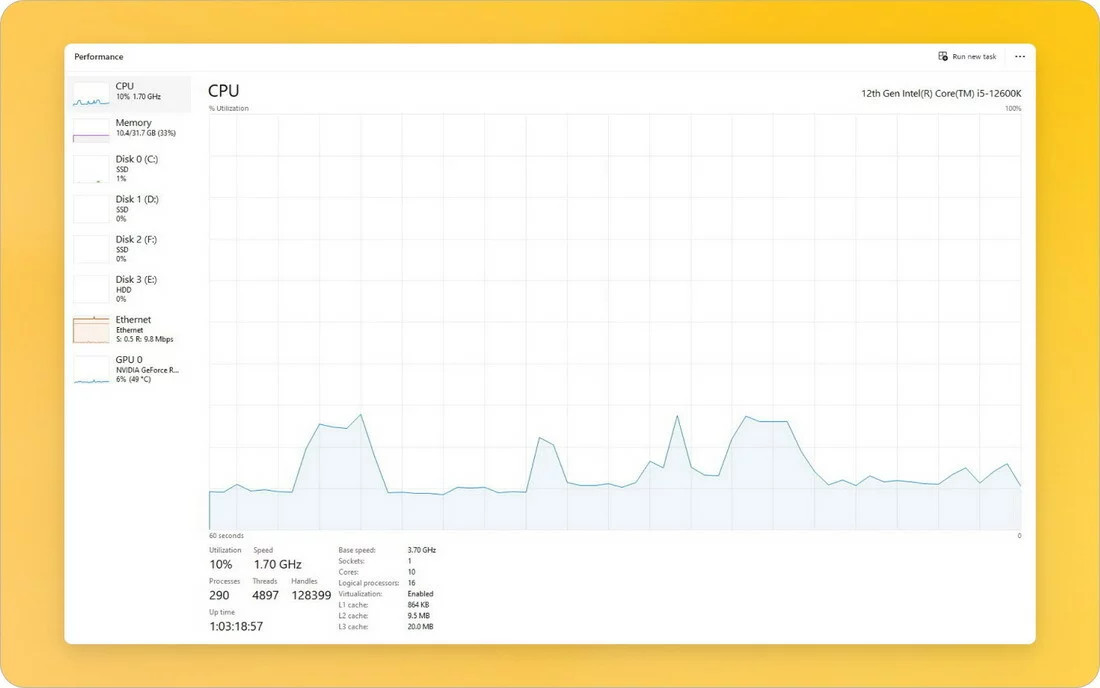This screenshot has height=688, width=1100.
Task: Click the Performance page title
Action: tap(99, 57)
